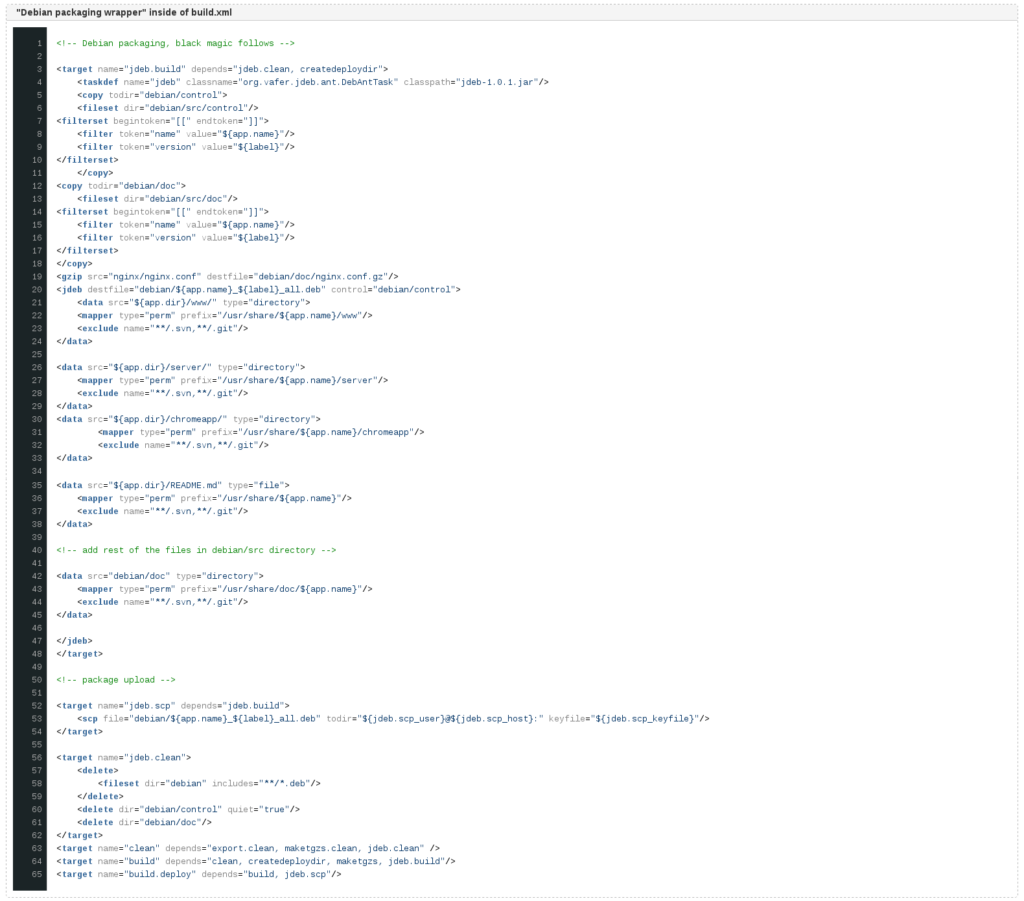1024x901 pixels.
Task: Click the scp file line with keyfile
Action: (393, 719)
